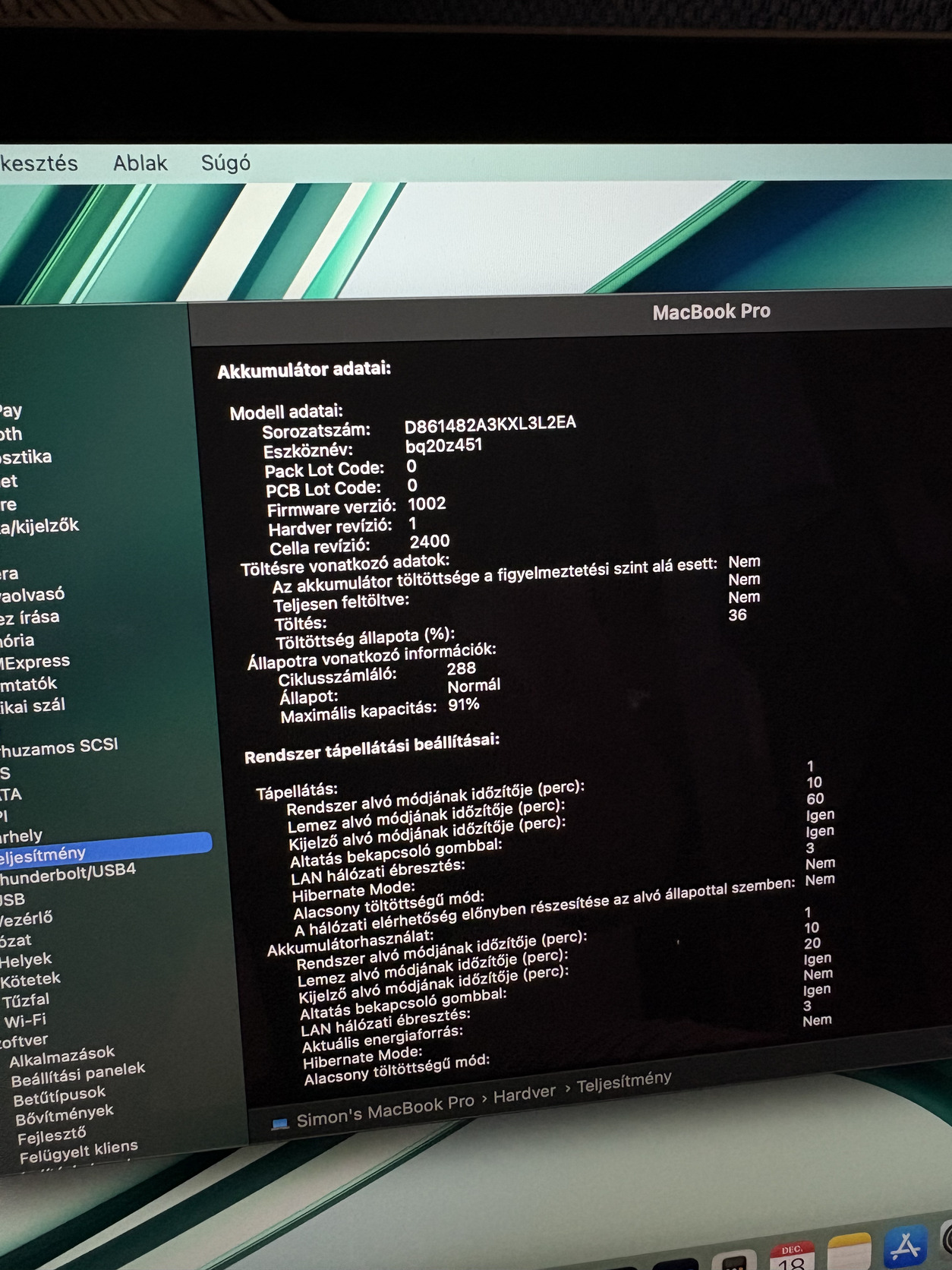
Task: Select Felügyelt kliens in the sidebar
Action: coord(79,1152)
